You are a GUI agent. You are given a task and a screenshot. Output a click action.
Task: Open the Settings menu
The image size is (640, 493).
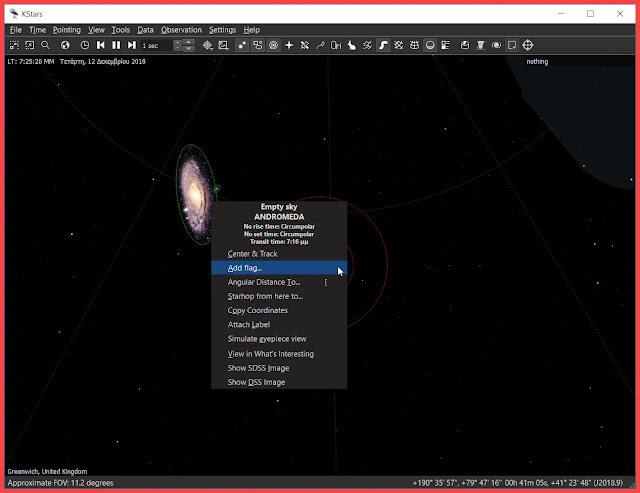(x=222, y=30)
